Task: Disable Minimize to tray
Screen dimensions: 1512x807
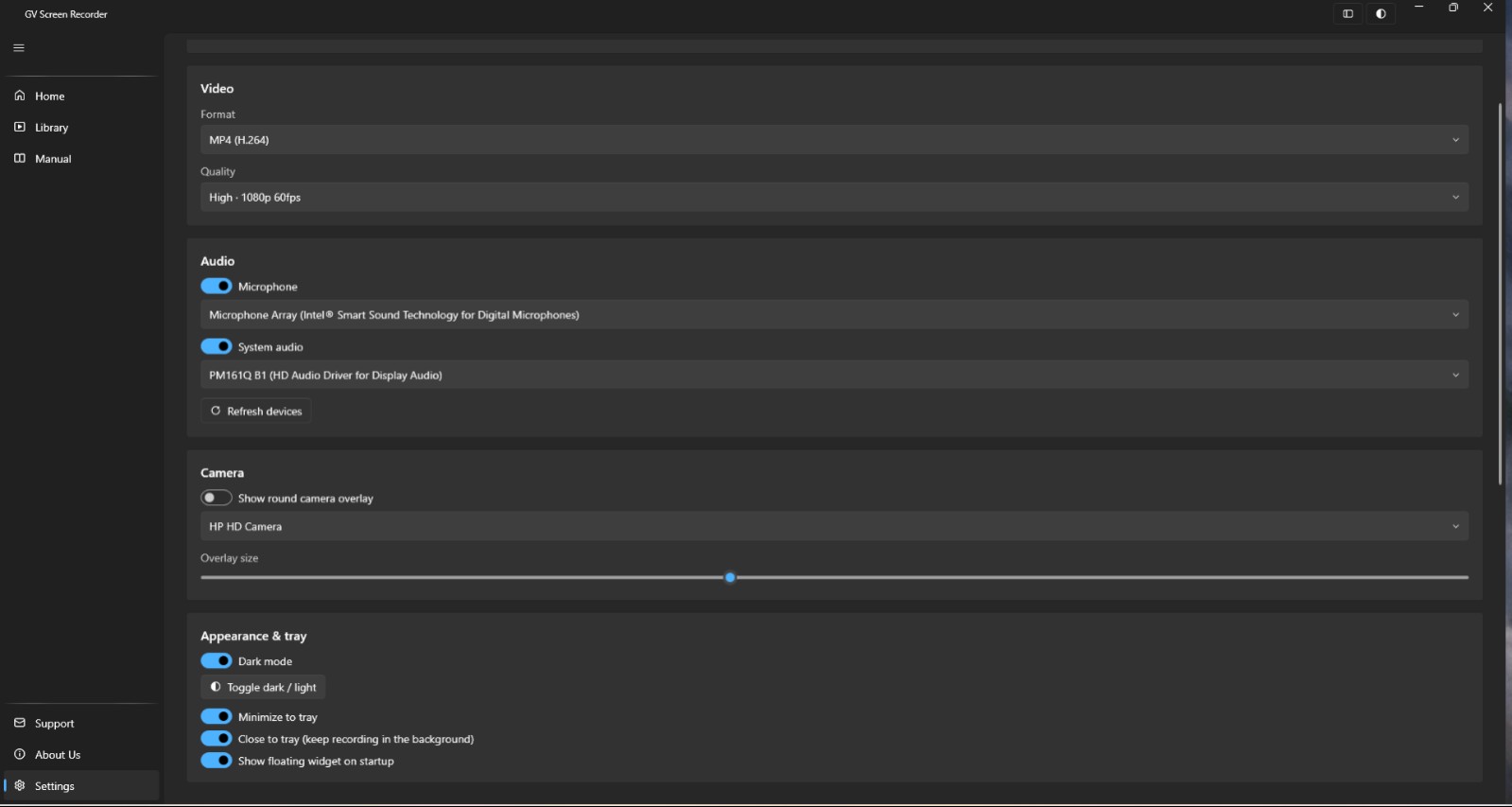Action: click(217, 716)
